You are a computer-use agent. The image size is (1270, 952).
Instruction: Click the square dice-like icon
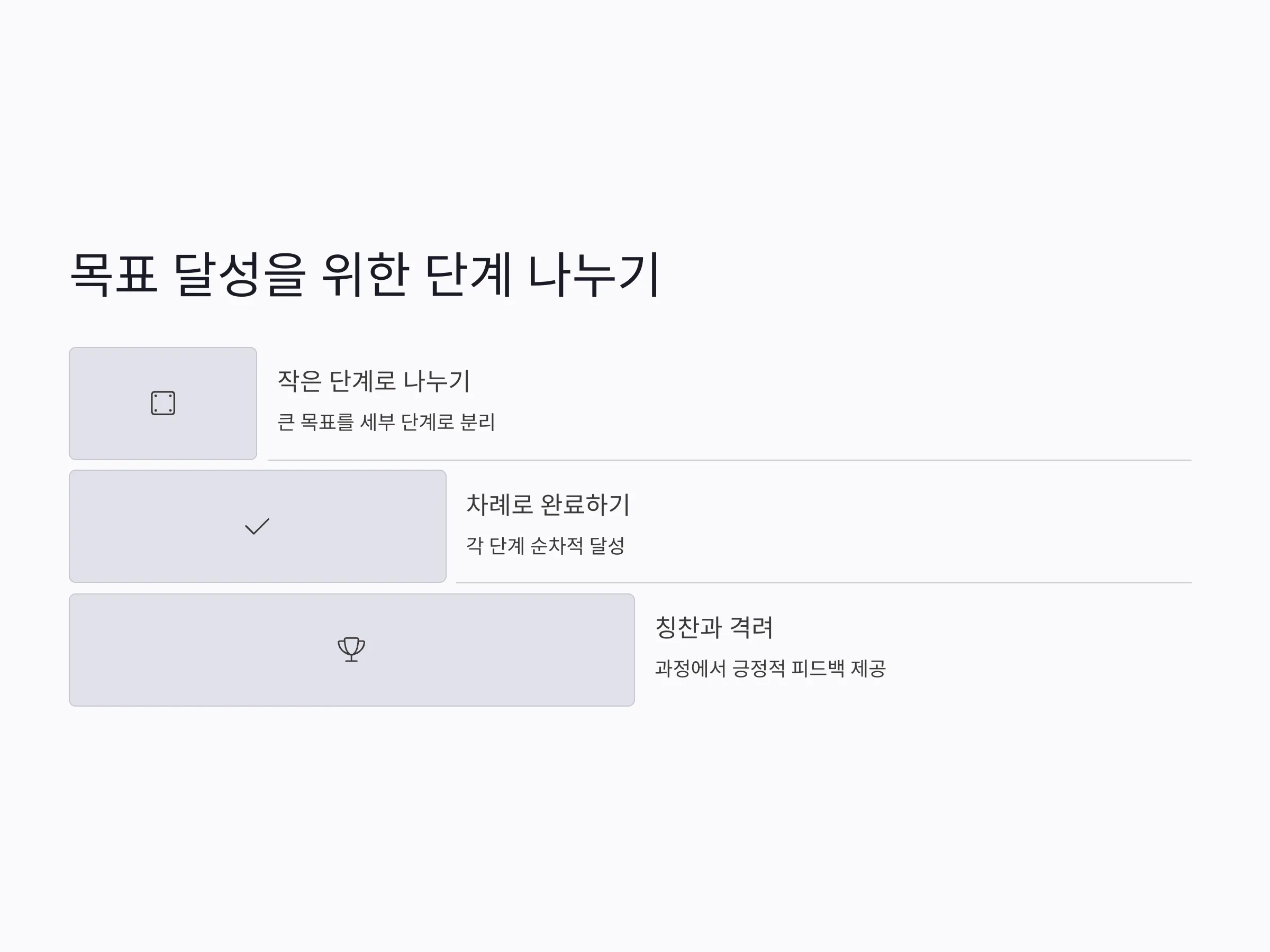163,403
